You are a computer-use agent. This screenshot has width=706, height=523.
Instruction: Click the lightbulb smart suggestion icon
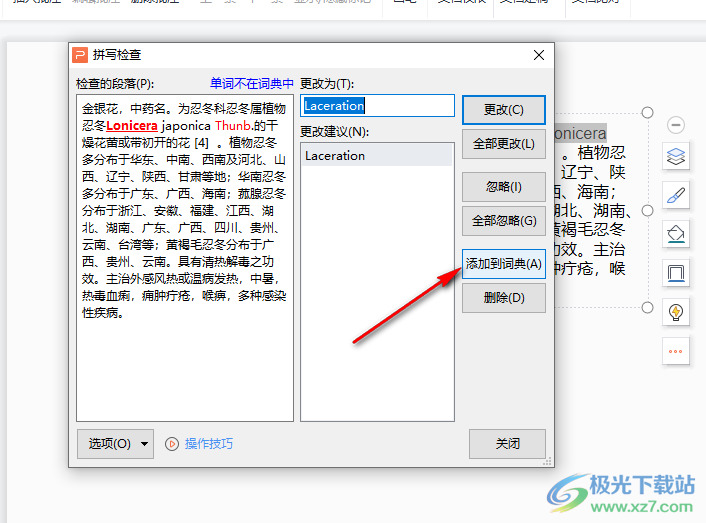tap(675, 312)
